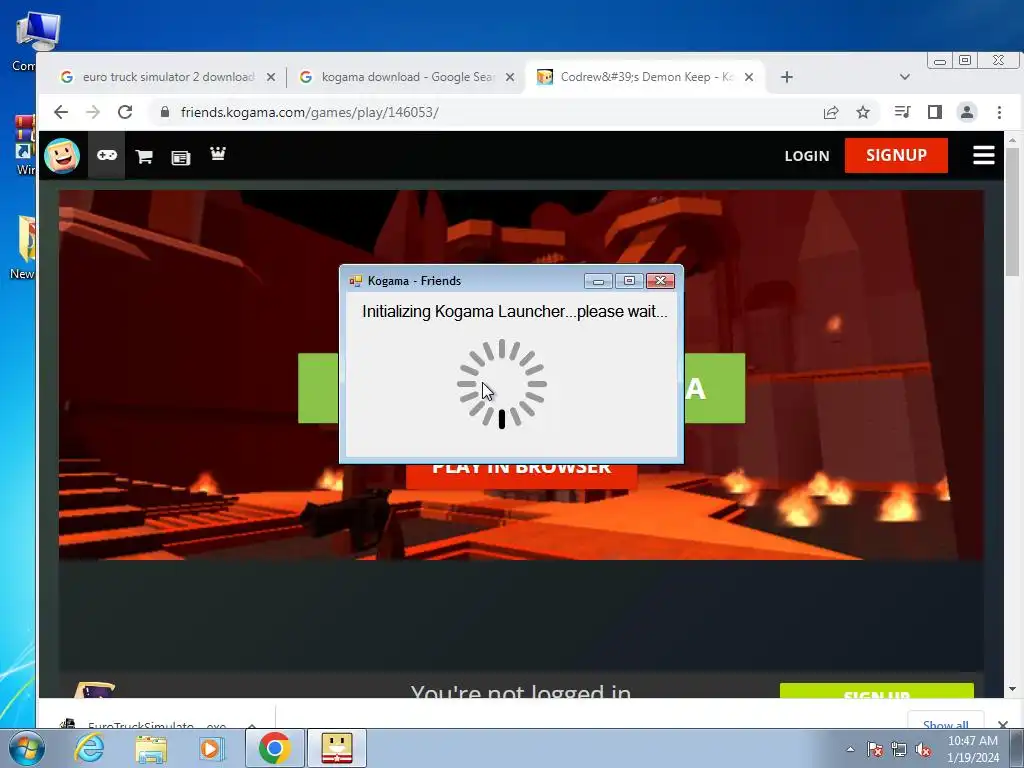Open the Windows Start button
The image size is (1024, 768).
pos(25,748)
